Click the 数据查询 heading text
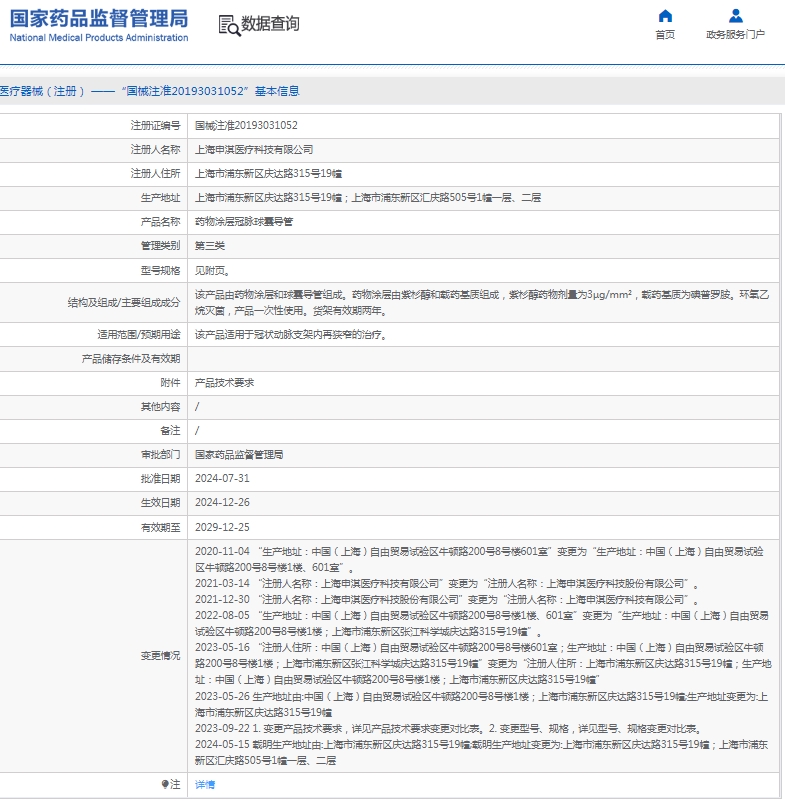The height and width of the screenshot is (805, 785). click(x=270, y=24)
